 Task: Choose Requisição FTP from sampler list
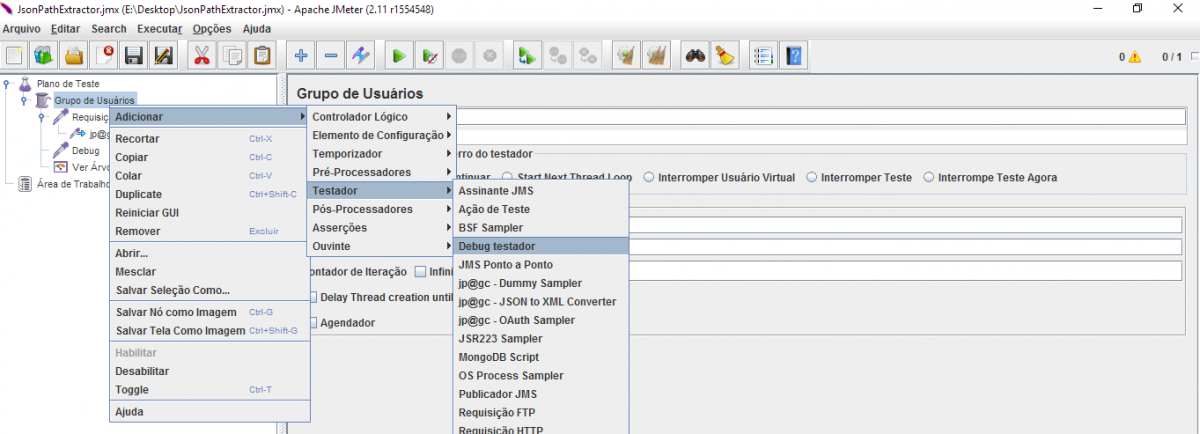541,412
